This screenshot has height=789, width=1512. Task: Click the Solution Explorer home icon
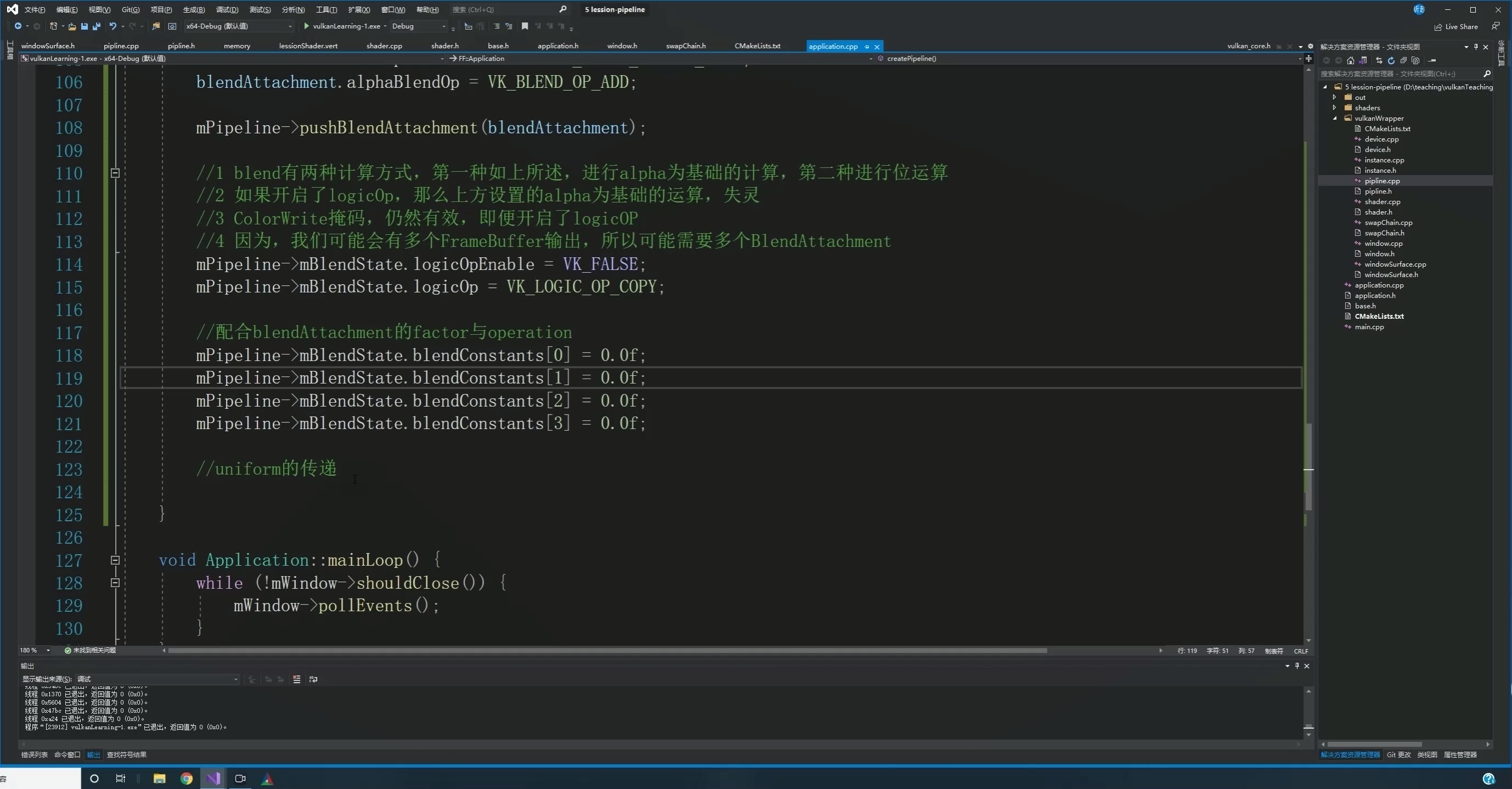(x=1351, y=60)
